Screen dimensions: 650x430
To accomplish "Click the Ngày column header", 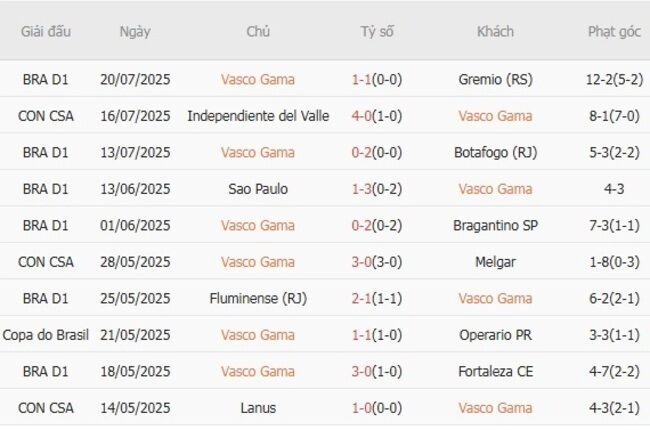I will coord(135,32).
